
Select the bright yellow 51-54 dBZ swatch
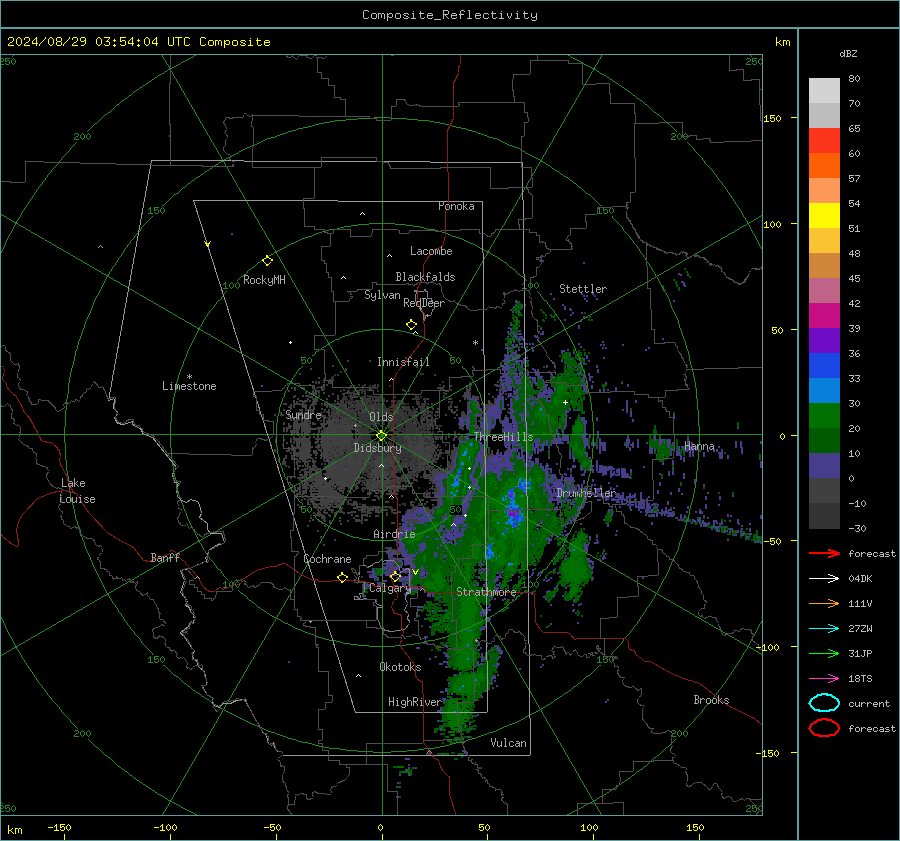coord(824,215)
